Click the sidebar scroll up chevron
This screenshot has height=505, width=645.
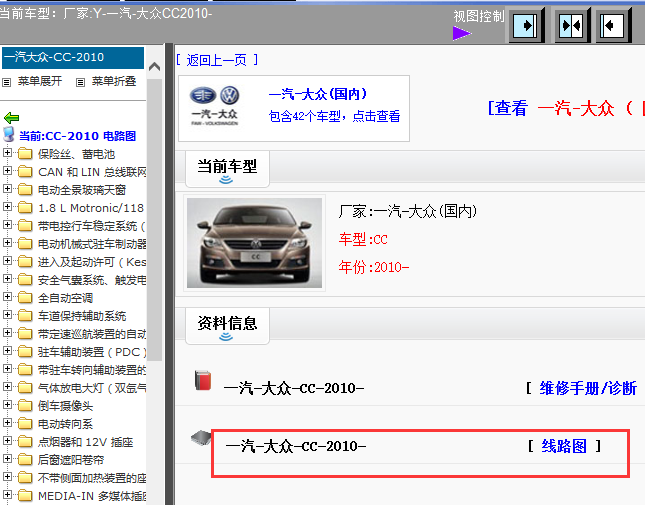(155, 66)
